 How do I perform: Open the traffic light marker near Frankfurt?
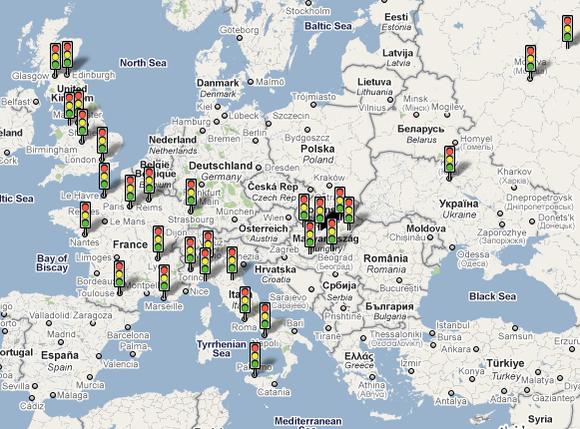coord(191,192)
